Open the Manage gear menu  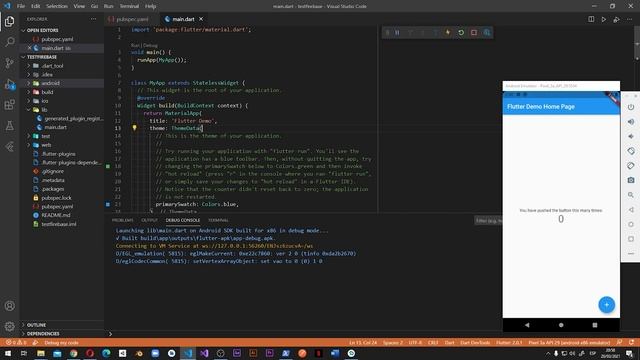(x=9, y=326)
